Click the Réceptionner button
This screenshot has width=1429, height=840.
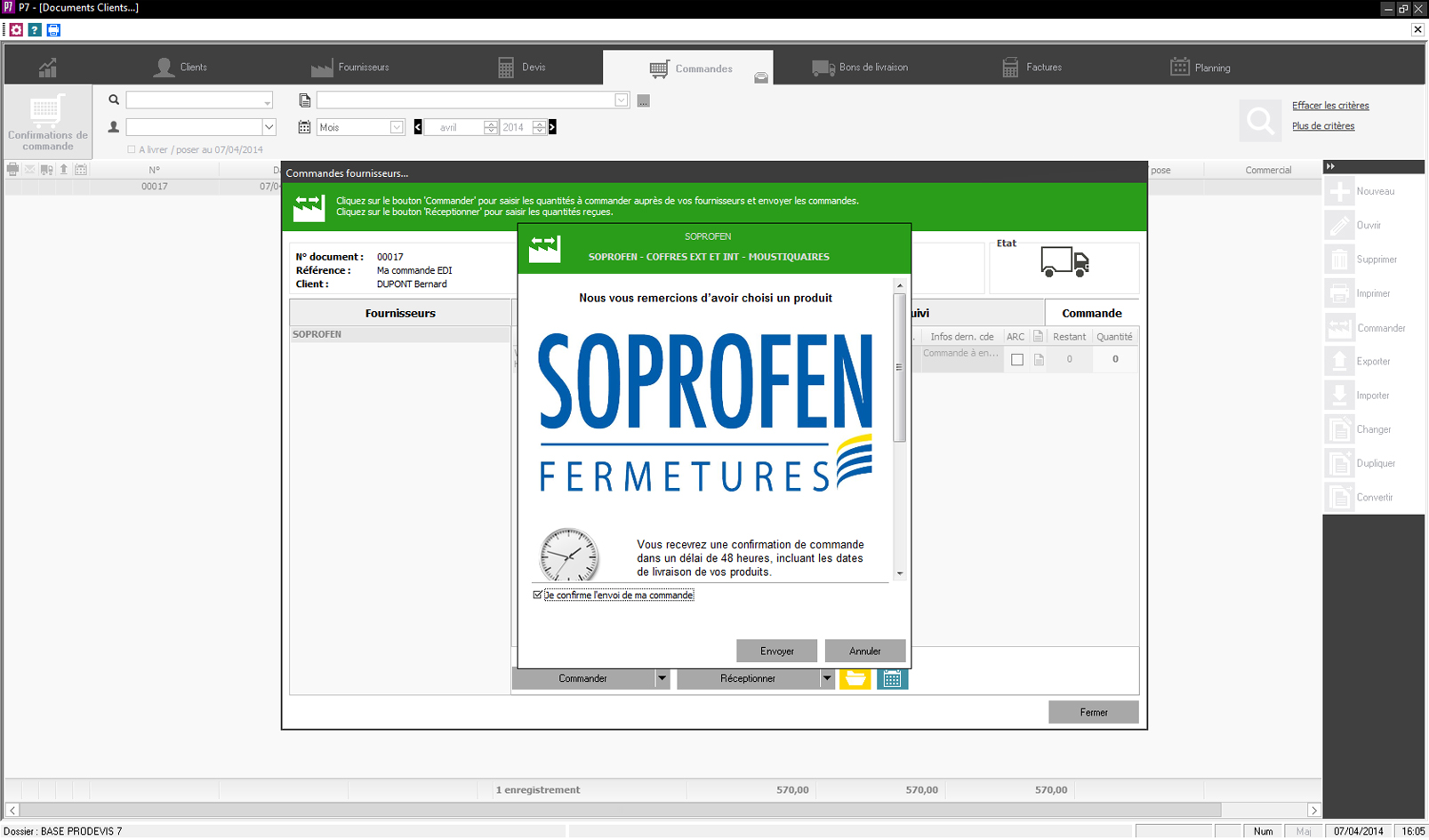coord(748,679)
